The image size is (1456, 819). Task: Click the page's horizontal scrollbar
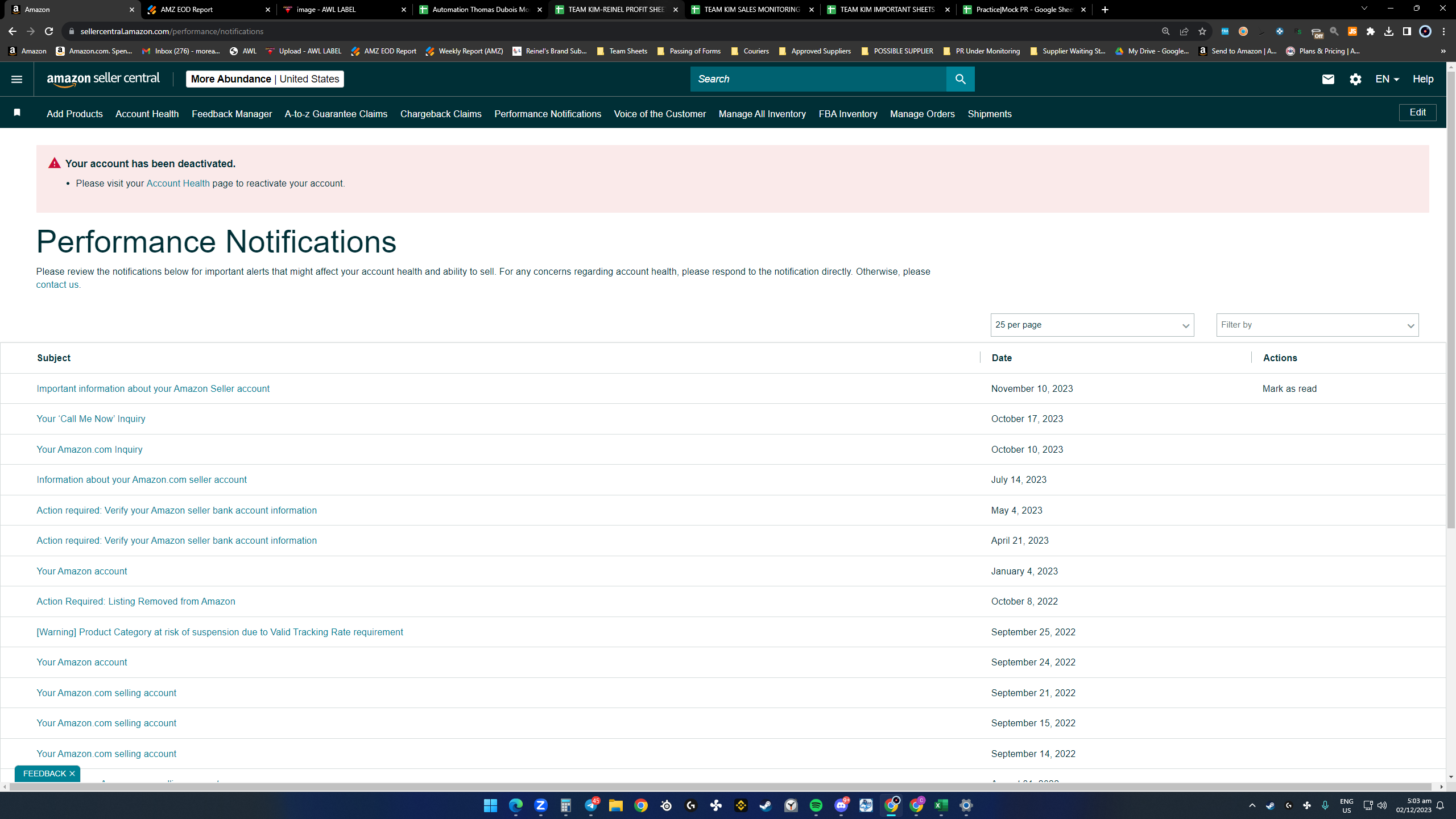point(721,787)
